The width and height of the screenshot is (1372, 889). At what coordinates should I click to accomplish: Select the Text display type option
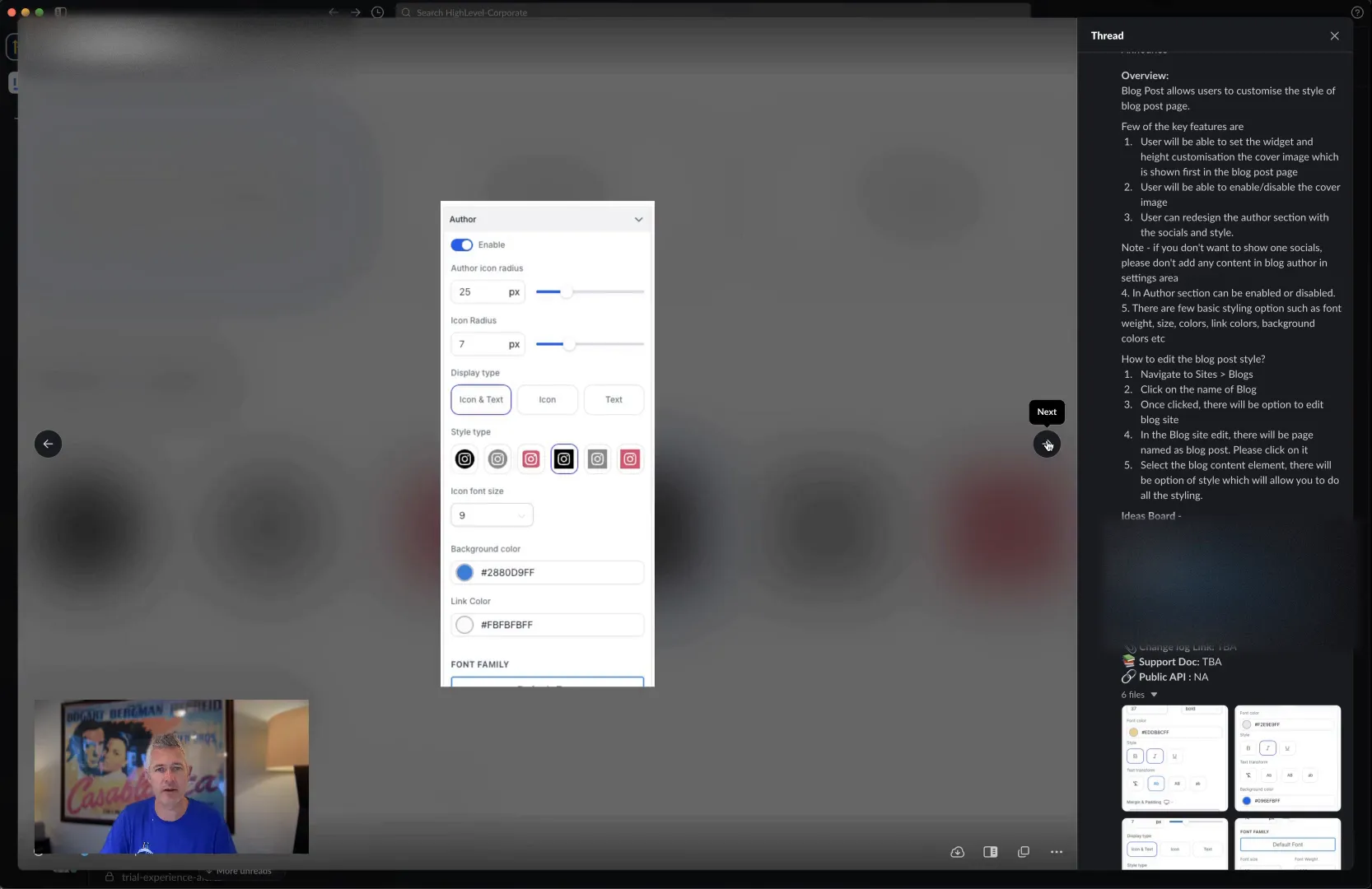(x=614, y=400)
